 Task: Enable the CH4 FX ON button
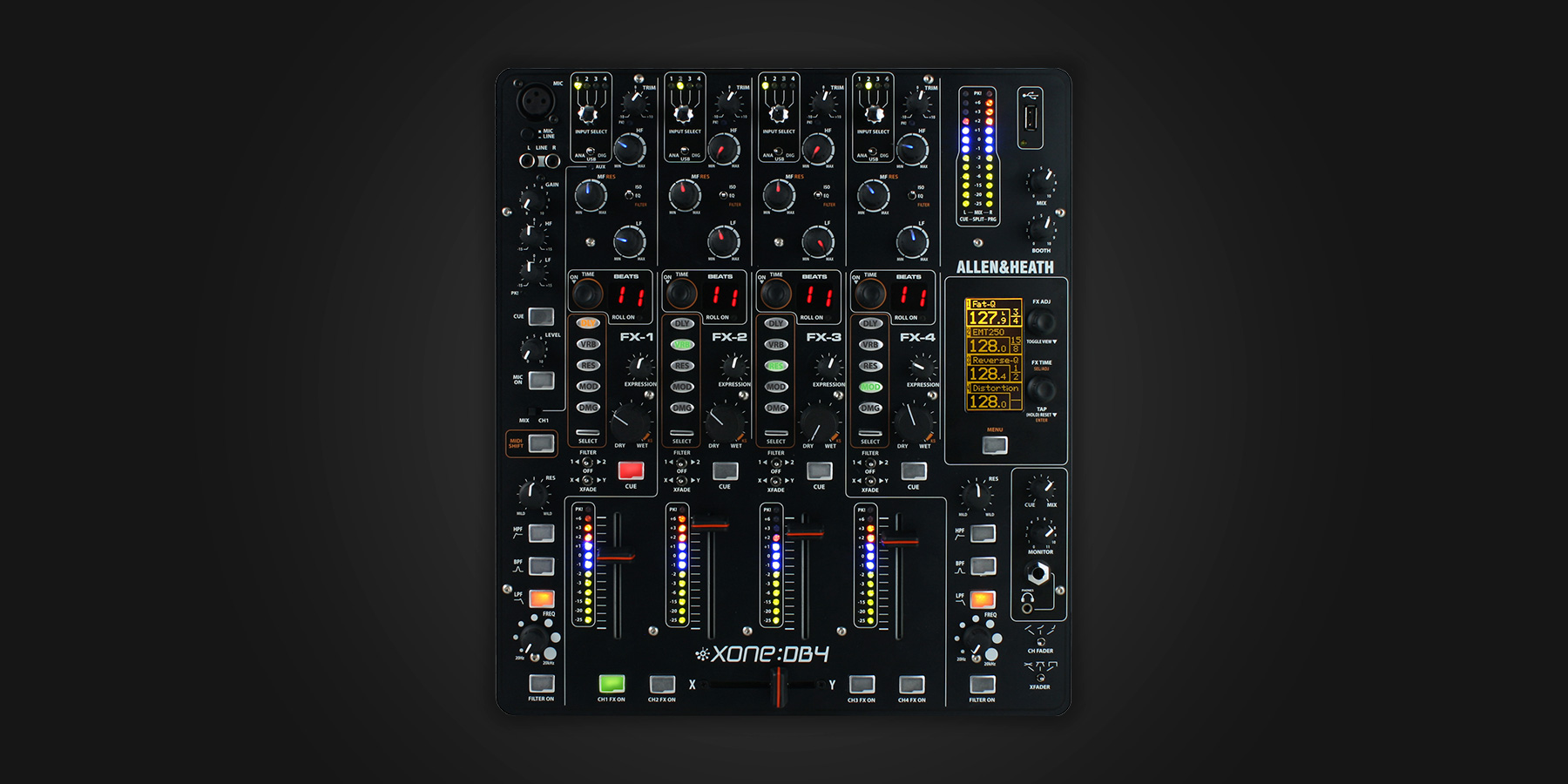912,684
